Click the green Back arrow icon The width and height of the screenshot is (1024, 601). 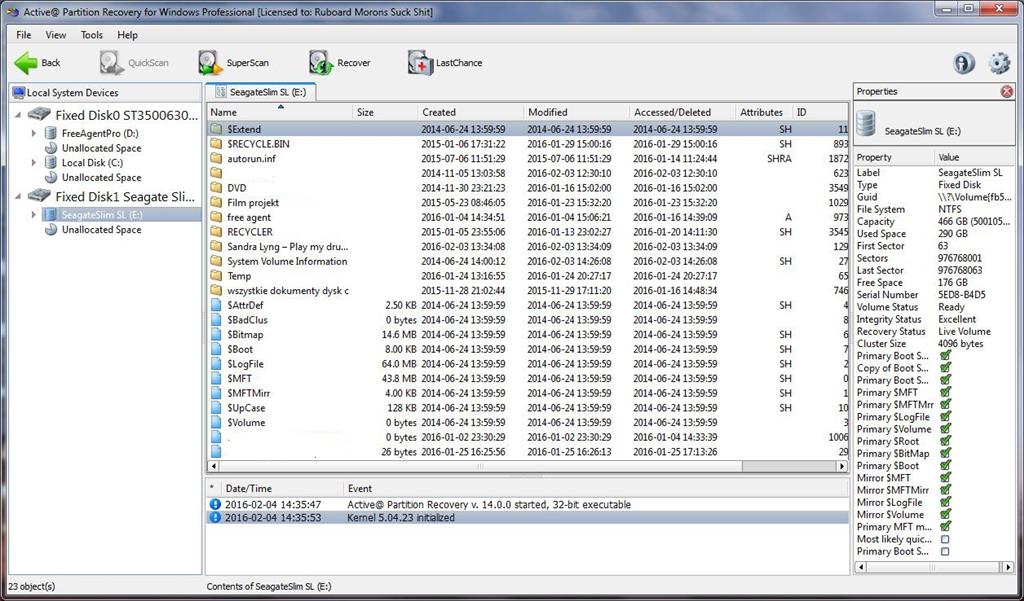(x=26, y=63)
